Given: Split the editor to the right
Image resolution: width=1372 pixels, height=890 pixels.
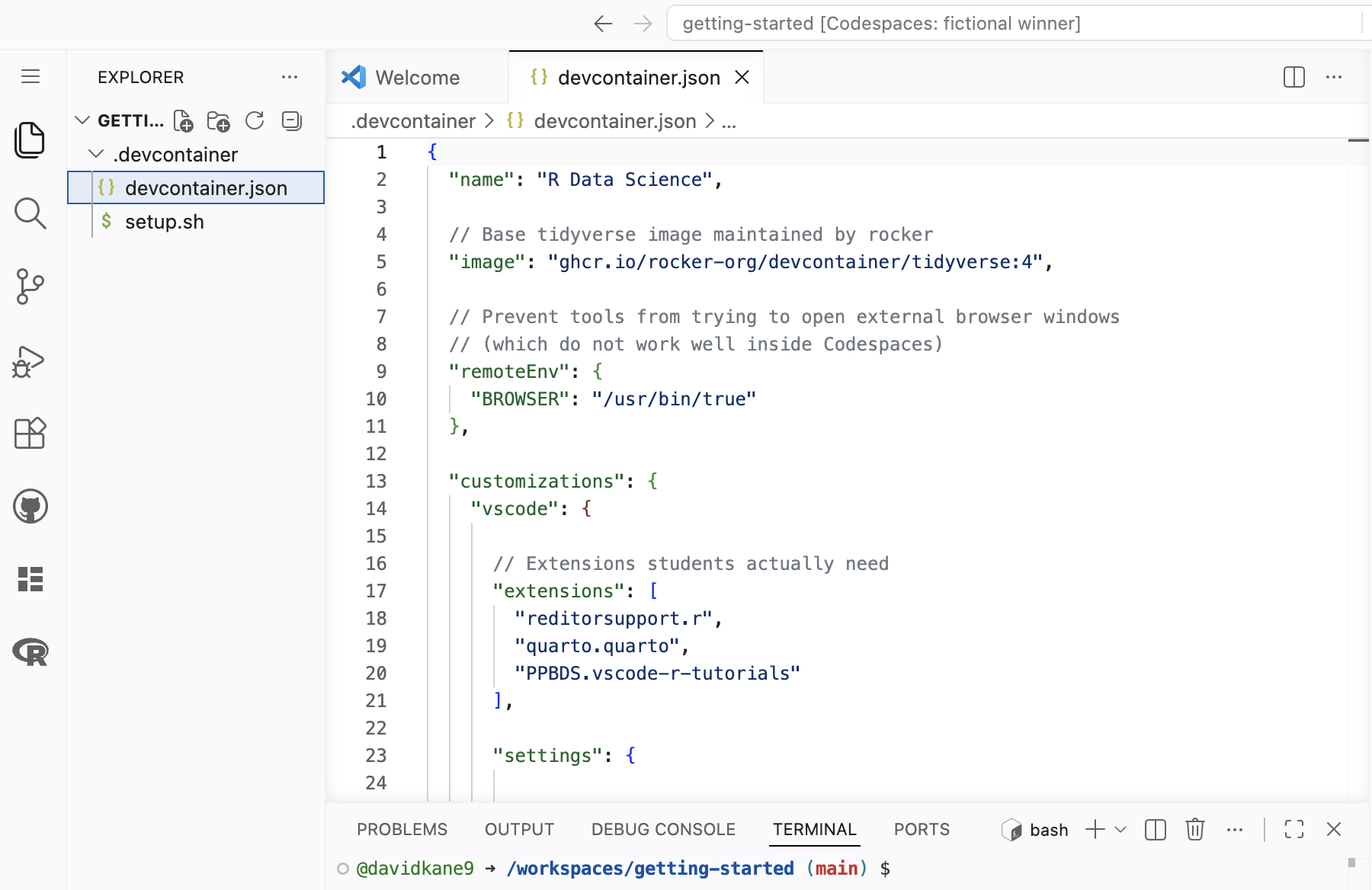Looking at the screenshot, I should coord(1293,77).
